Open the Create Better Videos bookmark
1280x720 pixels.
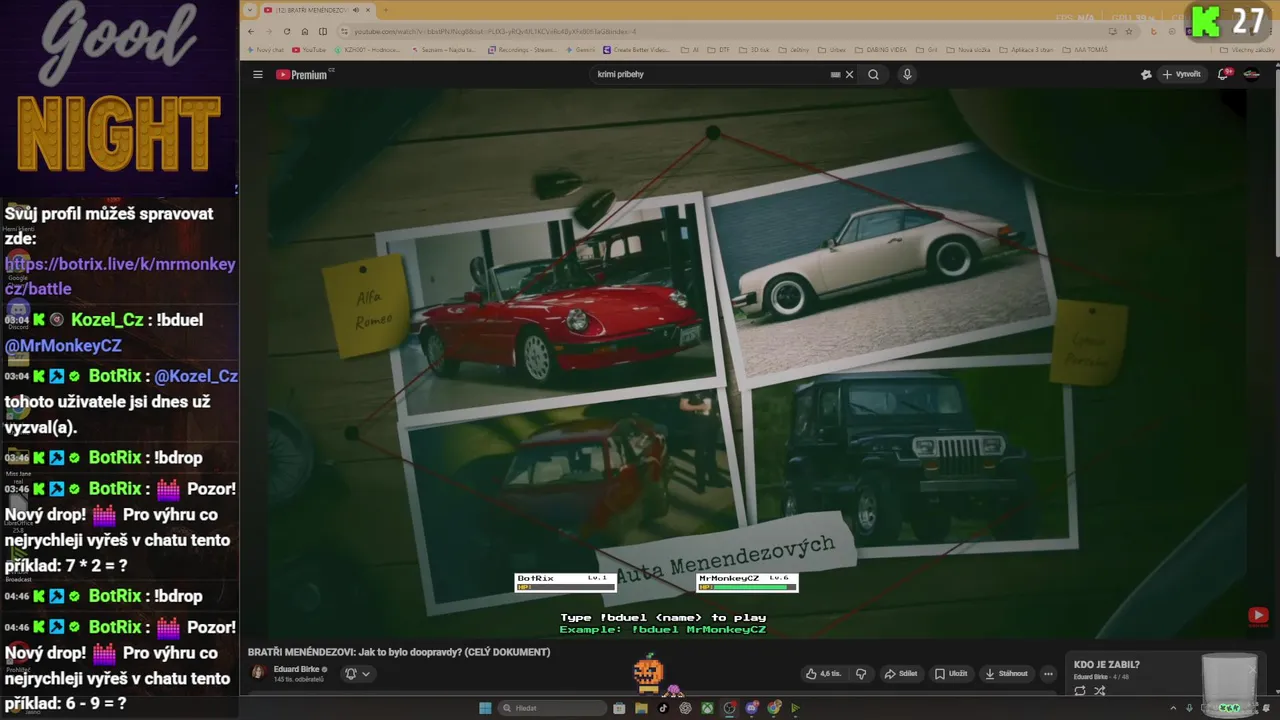636,49
